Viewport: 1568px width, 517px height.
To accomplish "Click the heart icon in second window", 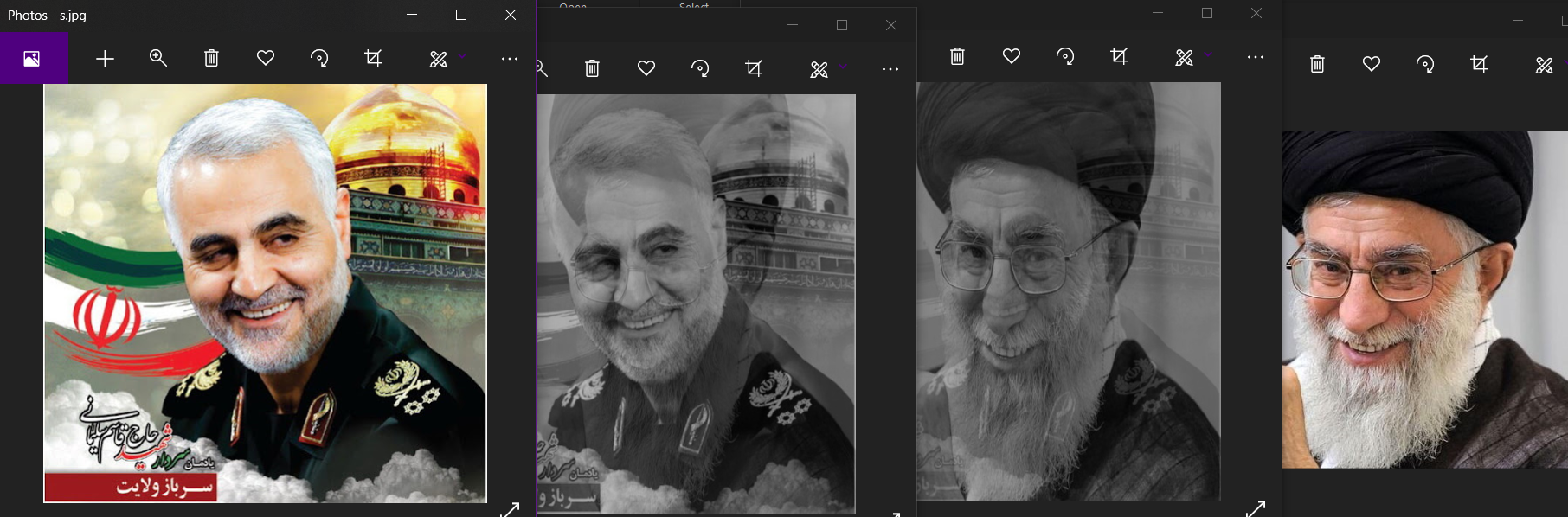I will pyautogui.click(x=646, y=68).
